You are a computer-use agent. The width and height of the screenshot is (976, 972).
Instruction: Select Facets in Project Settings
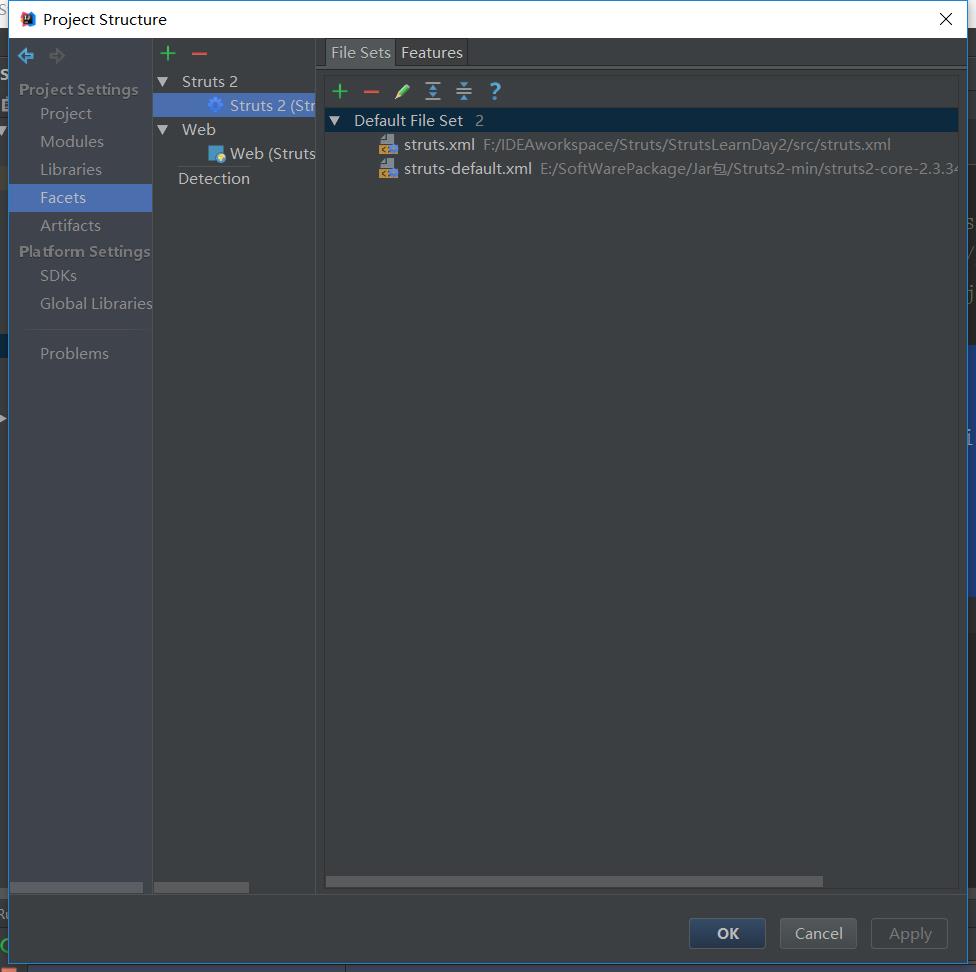[80, 198]
